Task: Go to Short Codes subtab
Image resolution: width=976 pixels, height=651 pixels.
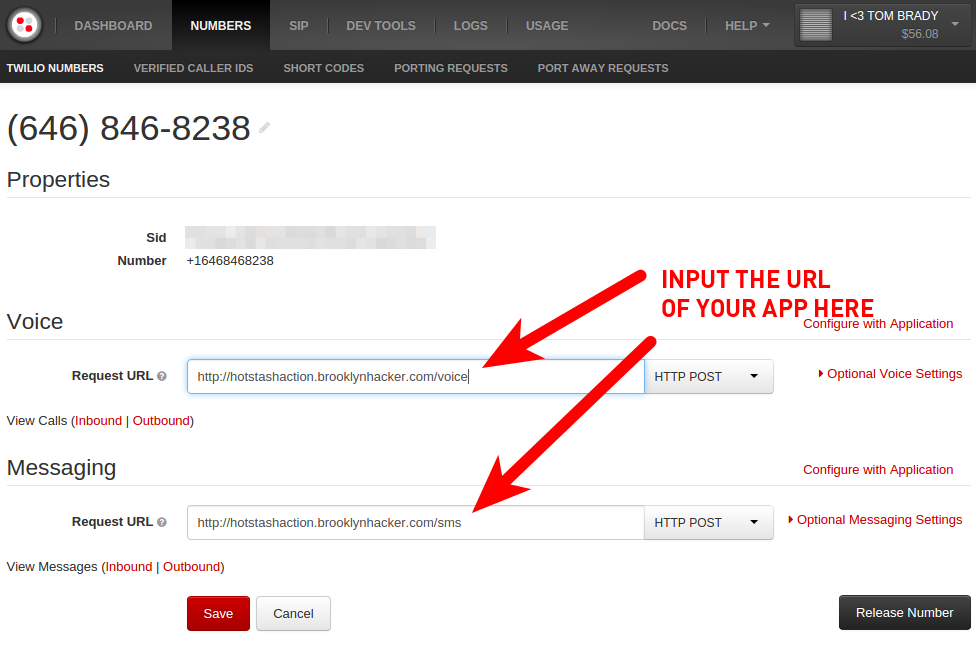Action: pyautogui.click(x=324, y=68)
